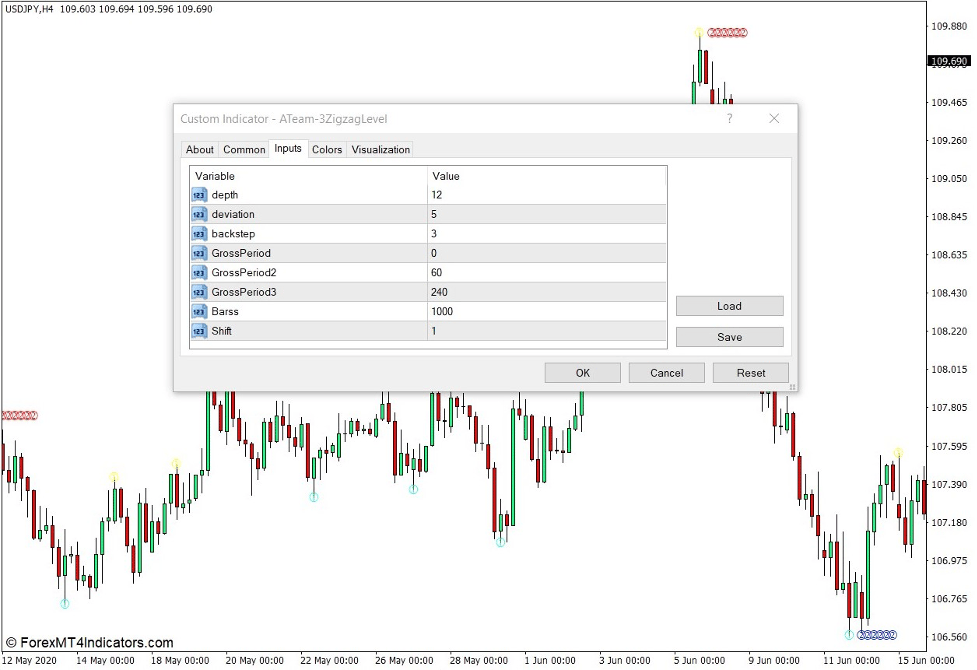Click the icon beside the deviation variable

[x=199, y=214]
